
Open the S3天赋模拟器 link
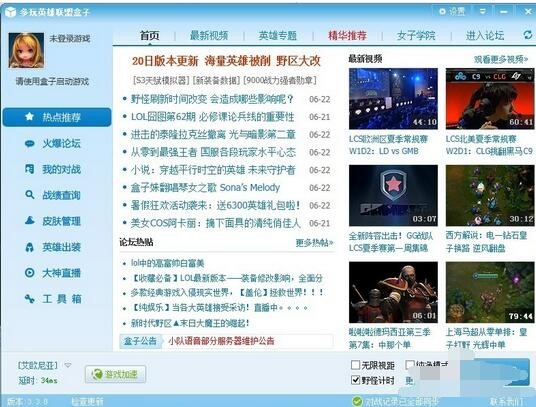pos(161,80)
